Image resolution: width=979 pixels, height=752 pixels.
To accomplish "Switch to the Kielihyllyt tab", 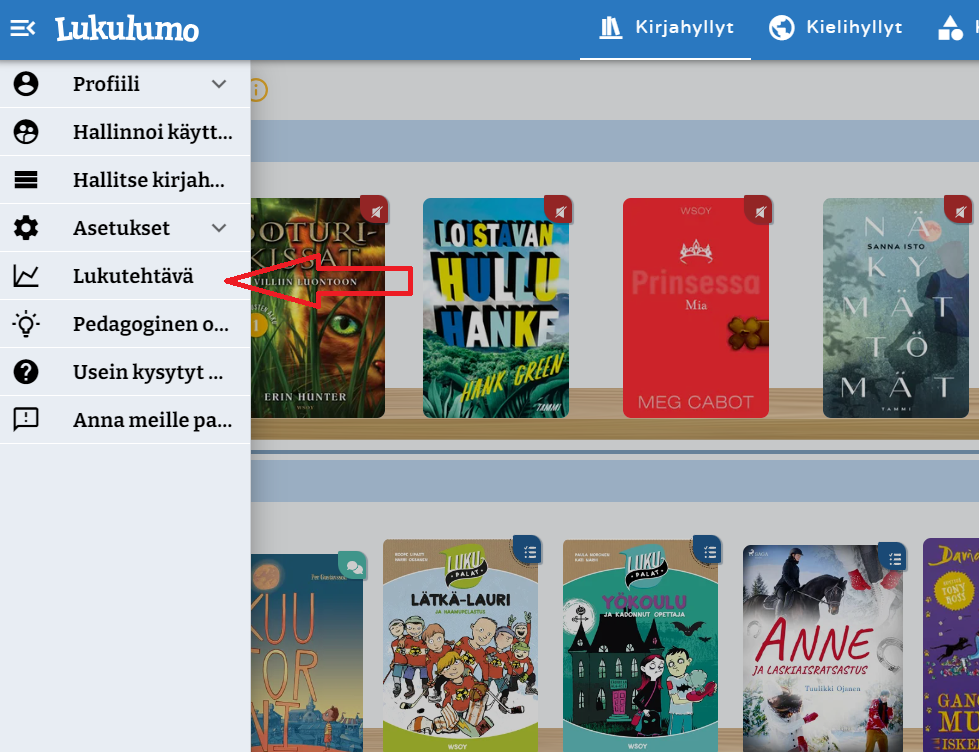I will pyautogui.click(x=836, y=29).
